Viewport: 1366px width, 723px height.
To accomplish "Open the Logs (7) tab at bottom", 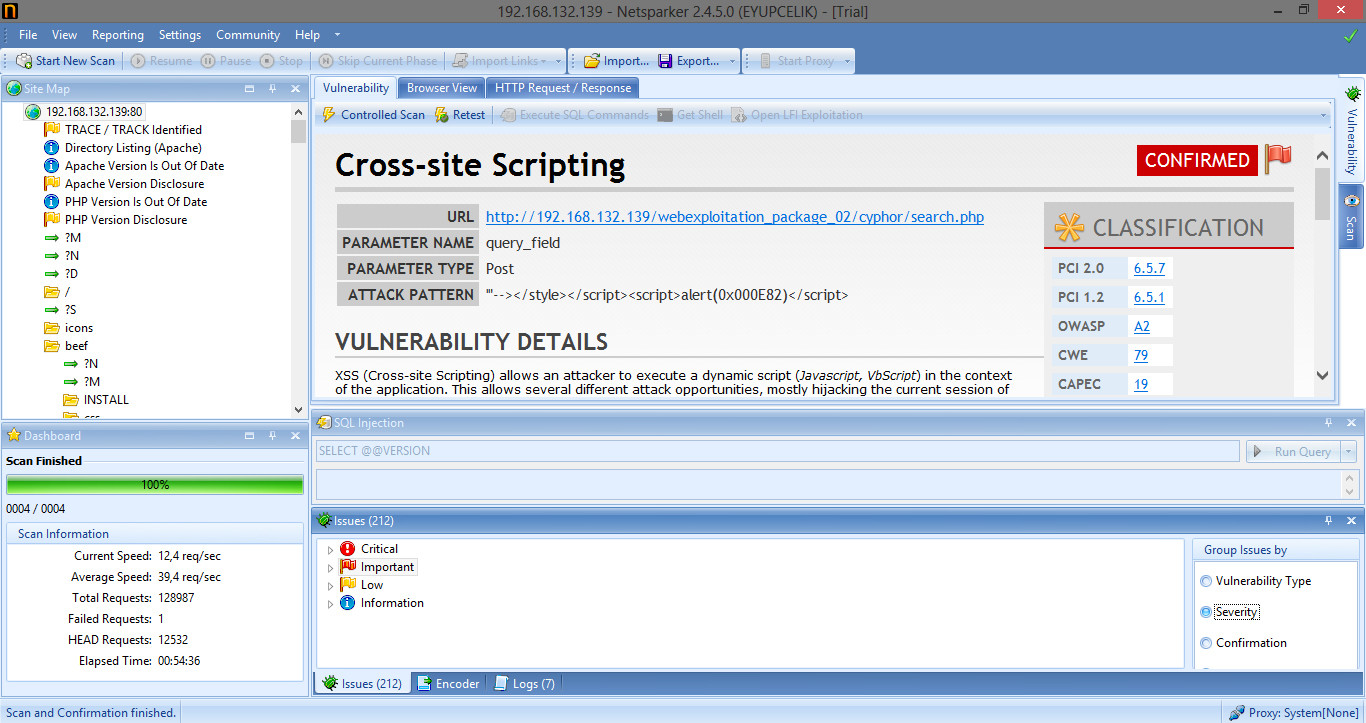I will 524,684.
